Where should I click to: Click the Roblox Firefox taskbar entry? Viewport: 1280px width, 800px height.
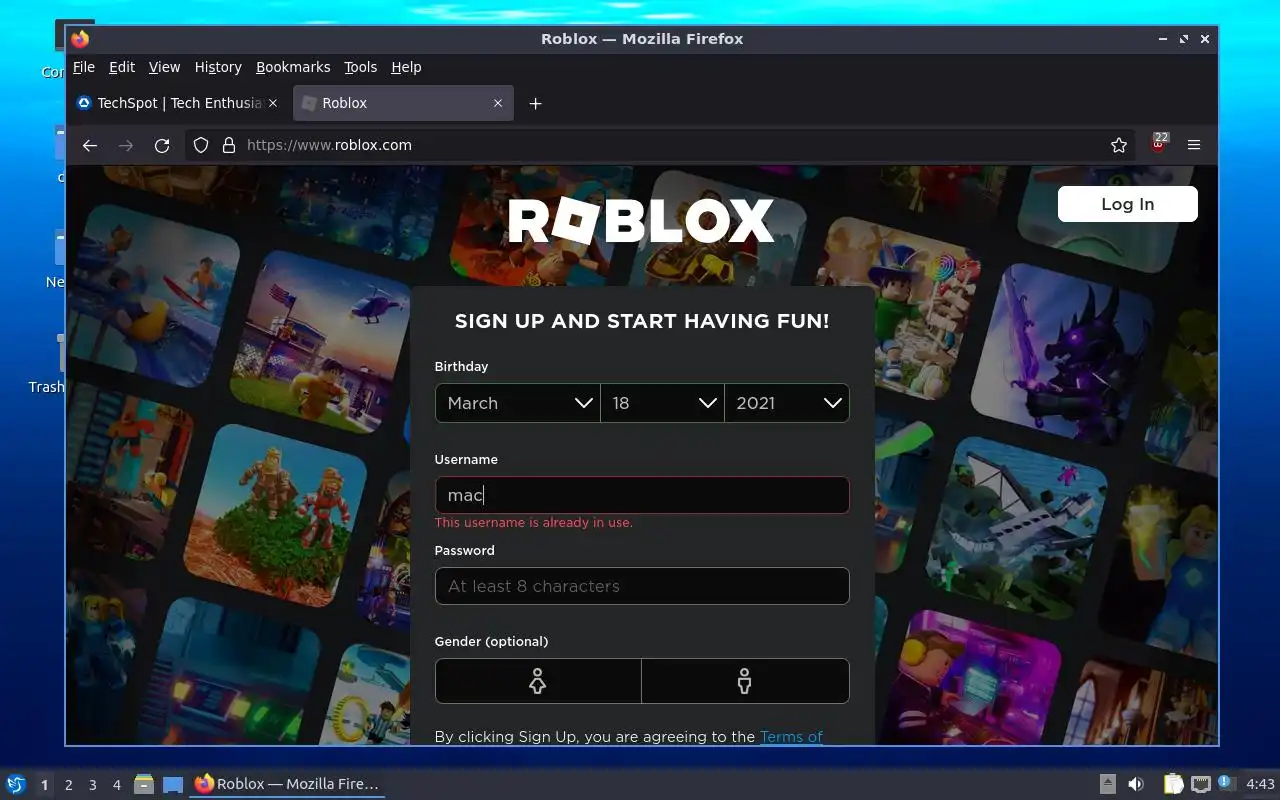pos(287,784)
